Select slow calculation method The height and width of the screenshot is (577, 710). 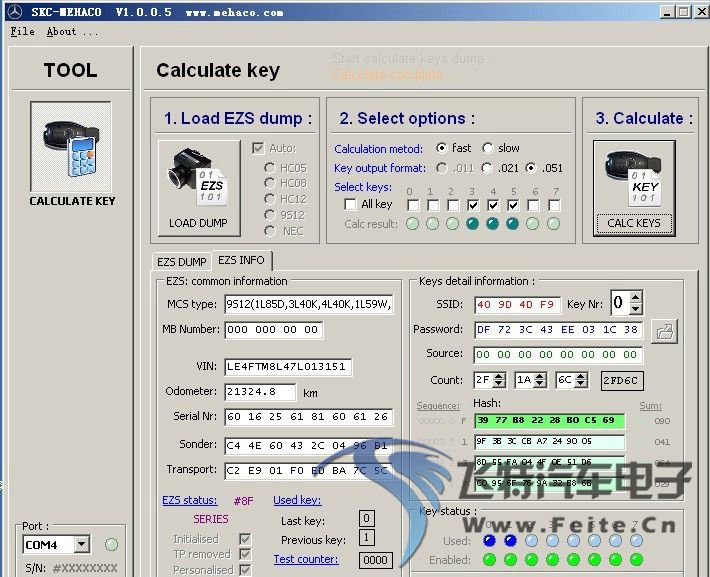coord(488,148)
